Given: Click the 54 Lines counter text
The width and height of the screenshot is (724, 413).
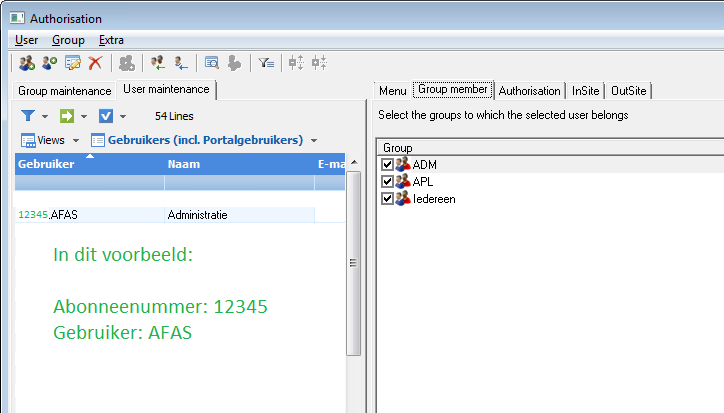Looking at the screenshot, I should pyautogui.click(x=174, y=116).
